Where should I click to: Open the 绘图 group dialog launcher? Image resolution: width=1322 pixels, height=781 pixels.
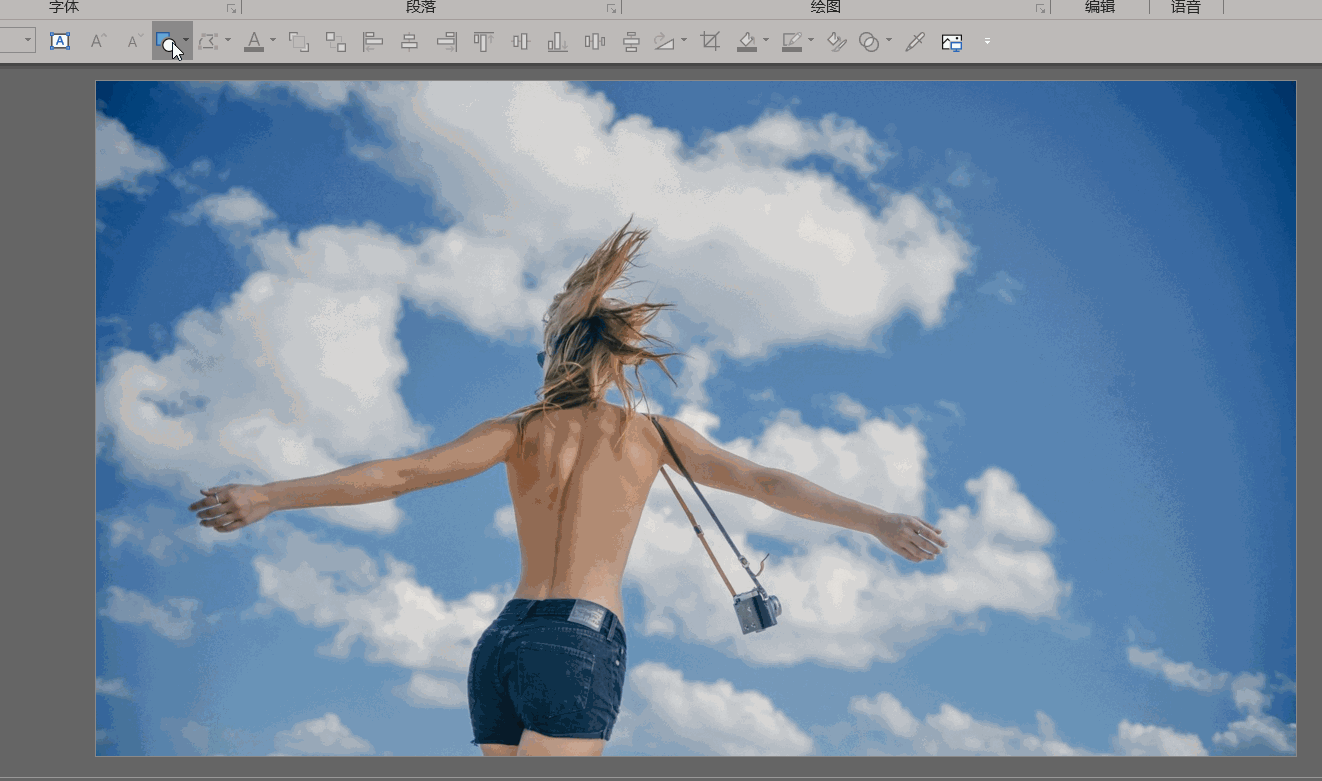(x=1040, y=8)
